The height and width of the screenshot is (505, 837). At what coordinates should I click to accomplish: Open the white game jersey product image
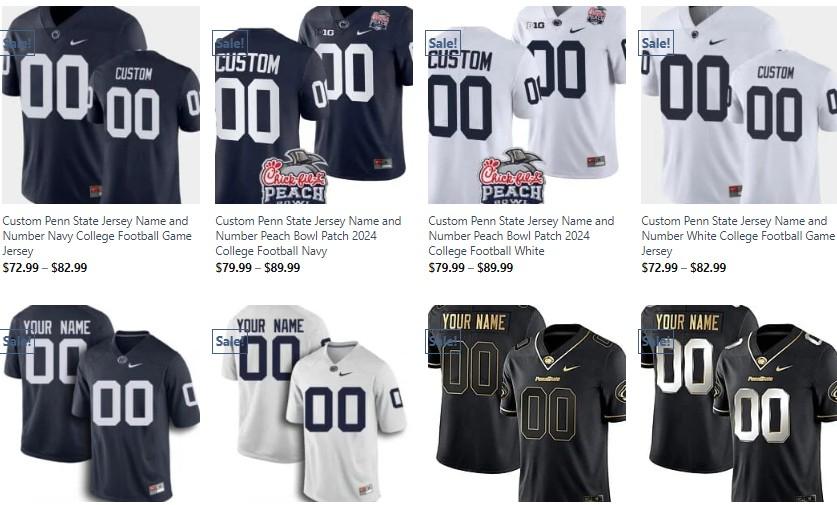pos(739,105)
